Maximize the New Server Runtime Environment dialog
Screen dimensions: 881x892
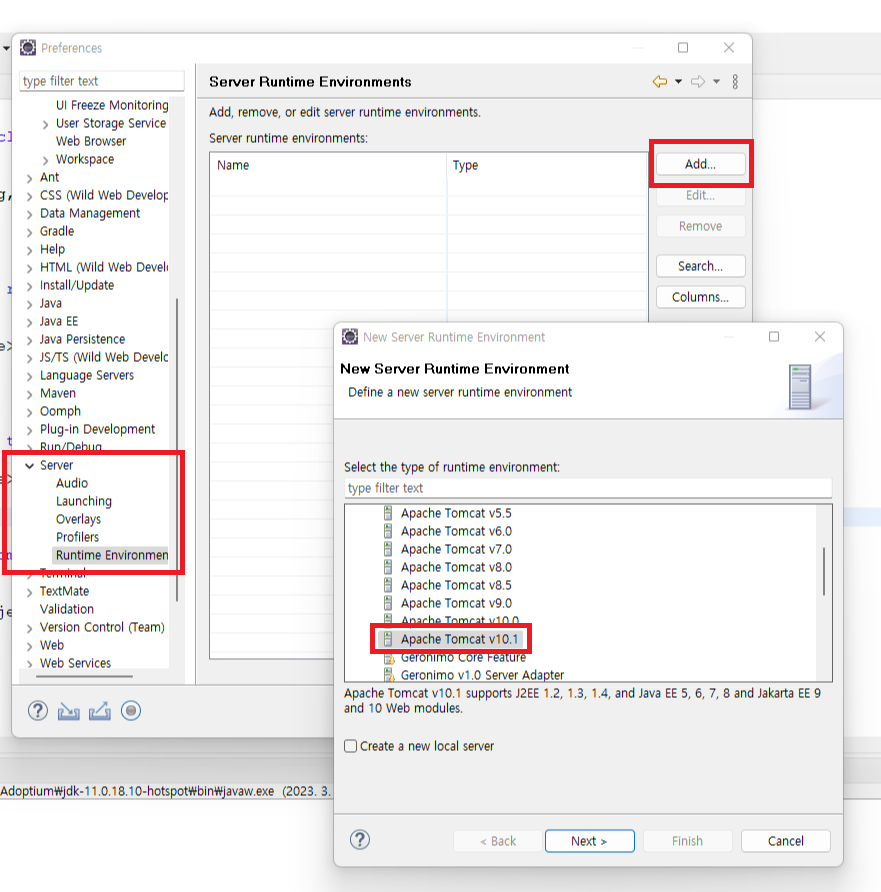click(774, 337)
